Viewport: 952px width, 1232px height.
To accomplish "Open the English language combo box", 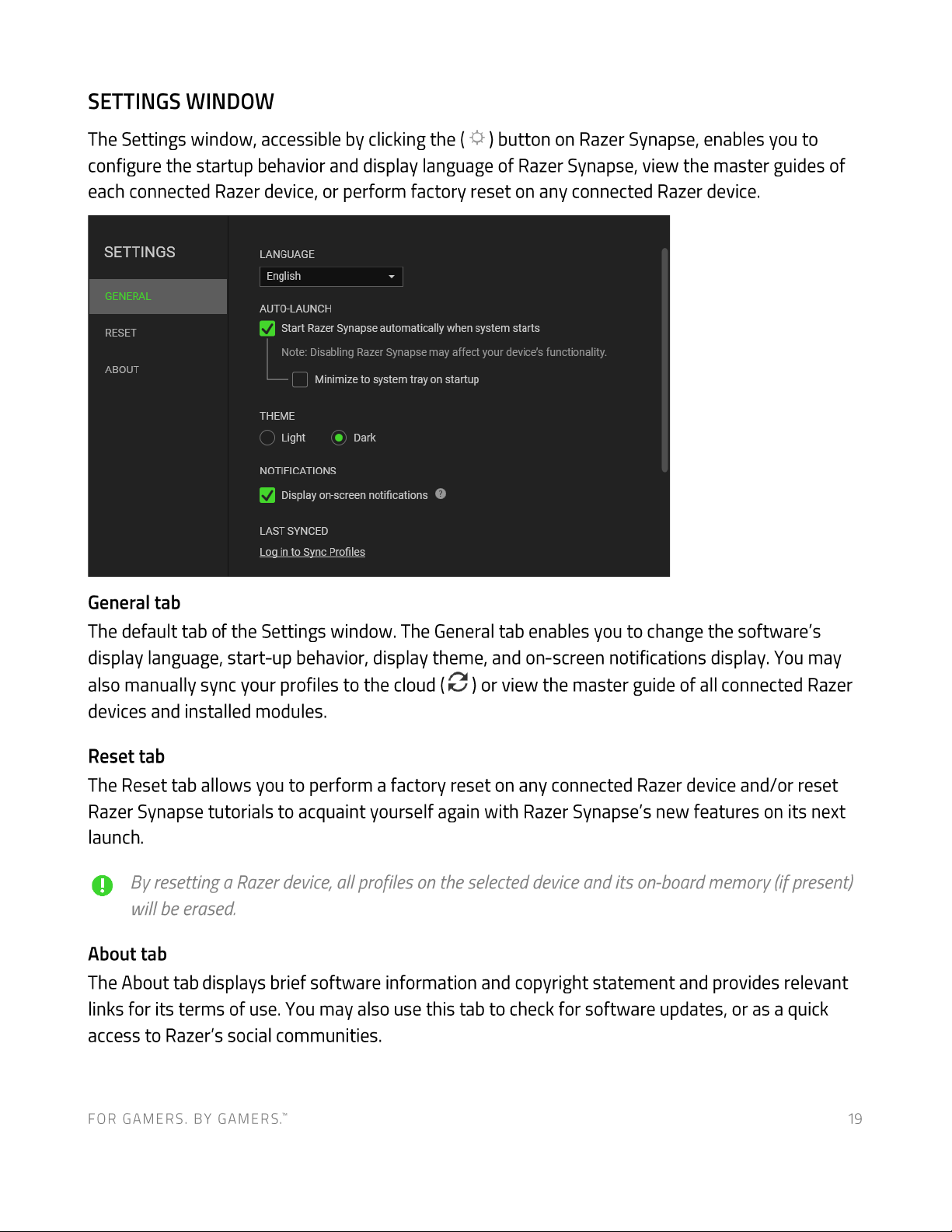I will point(331,277).
